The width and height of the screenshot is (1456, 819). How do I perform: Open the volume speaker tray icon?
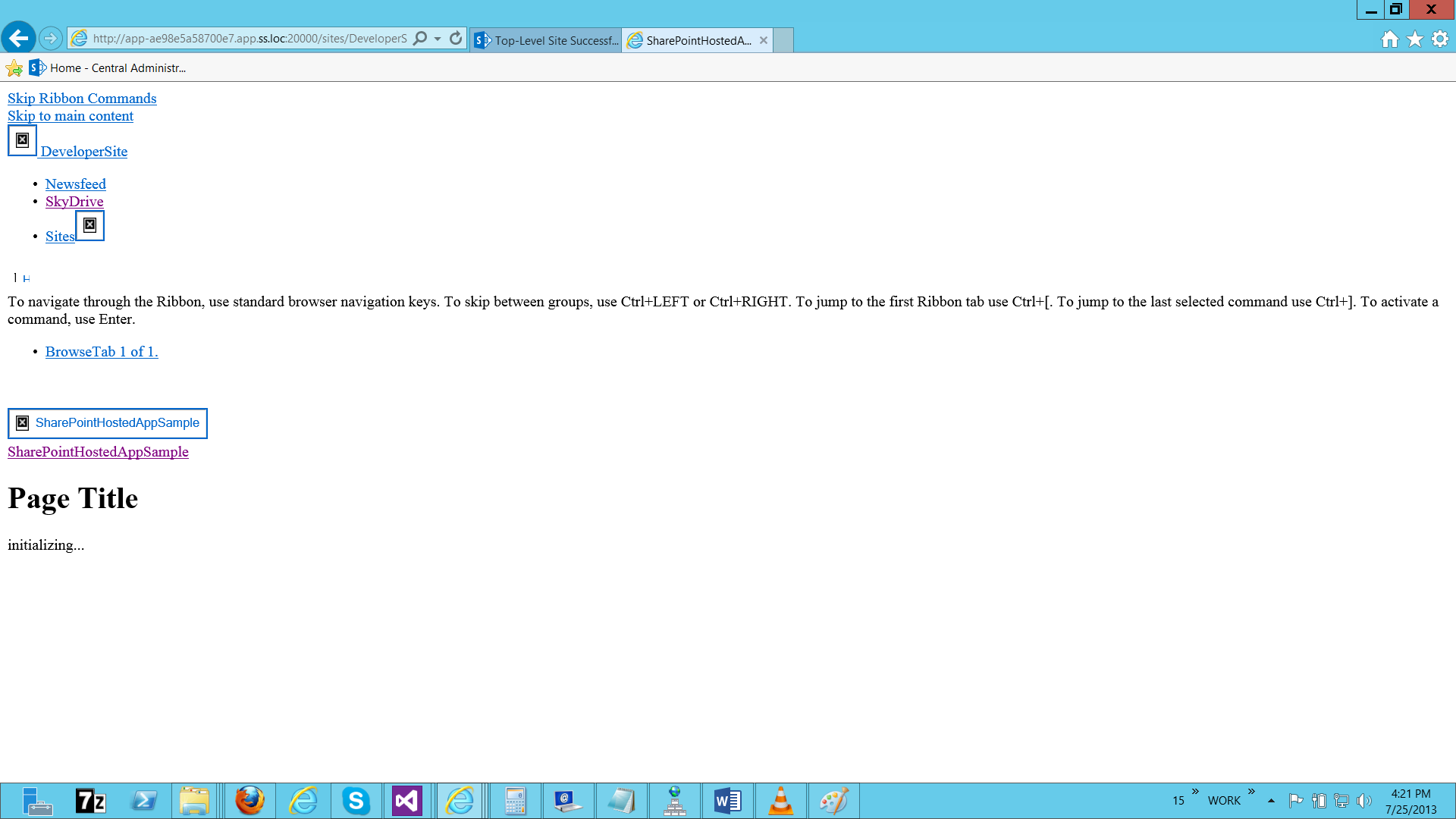pyautogui.click(x=1363, y=801)
